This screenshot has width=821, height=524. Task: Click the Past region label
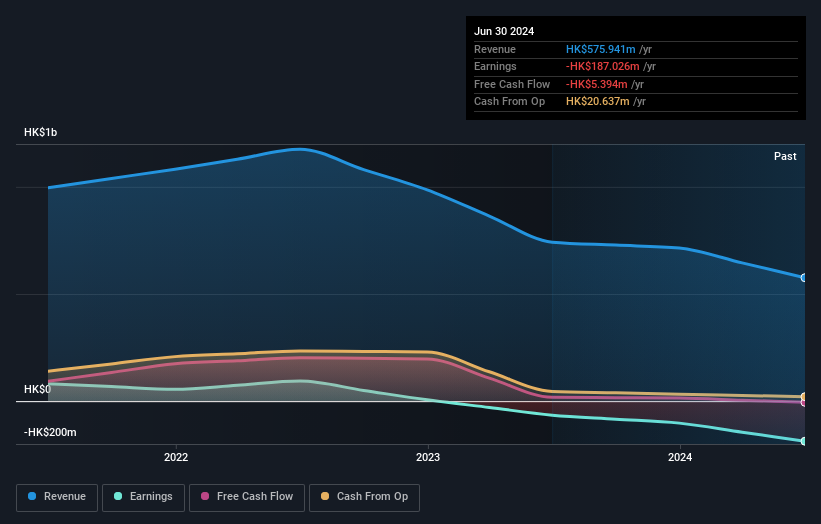785,157
